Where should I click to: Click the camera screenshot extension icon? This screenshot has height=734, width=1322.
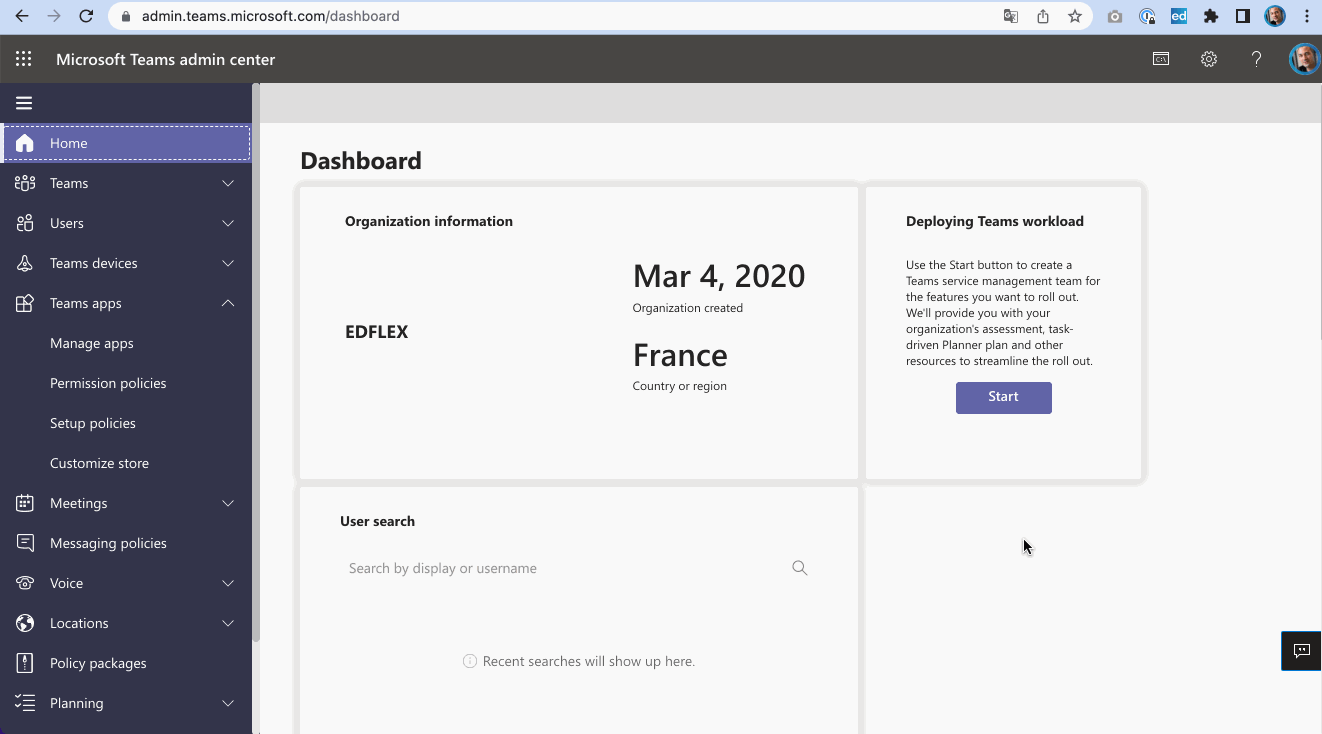[1115, 16]
